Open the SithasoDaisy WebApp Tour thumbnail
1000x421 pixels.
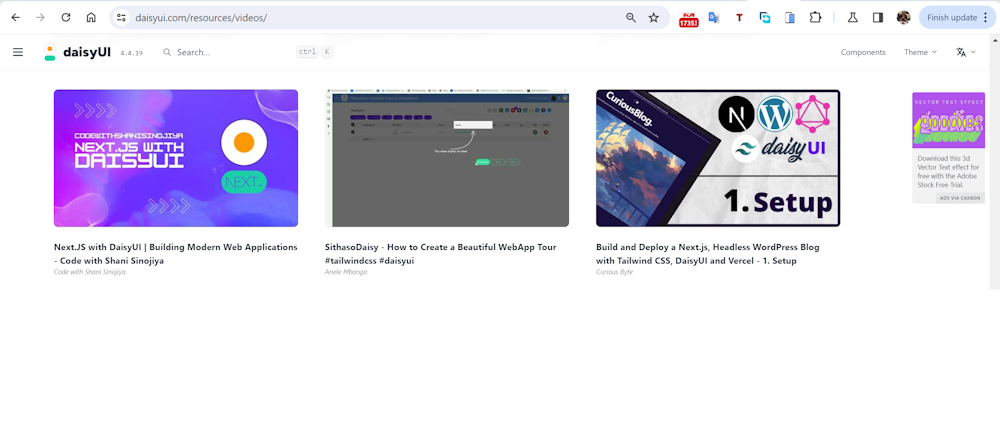click(447, 158)
